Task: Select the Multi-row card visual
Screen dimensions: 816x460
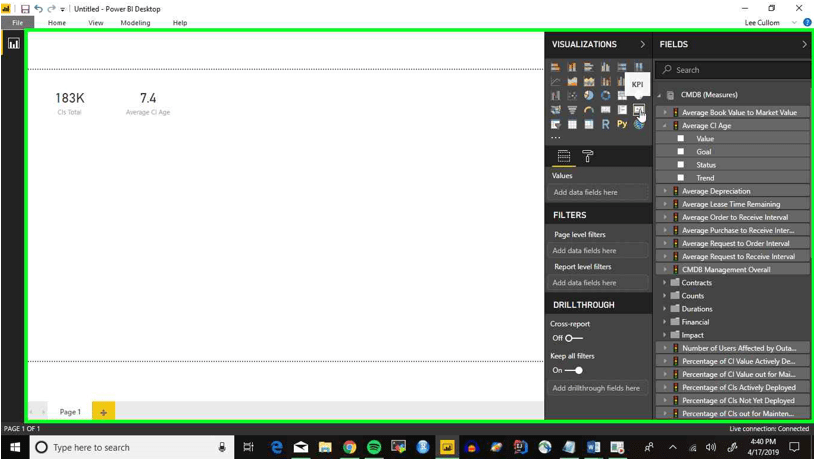Action: pyautogui.click(x=622, y=110)
